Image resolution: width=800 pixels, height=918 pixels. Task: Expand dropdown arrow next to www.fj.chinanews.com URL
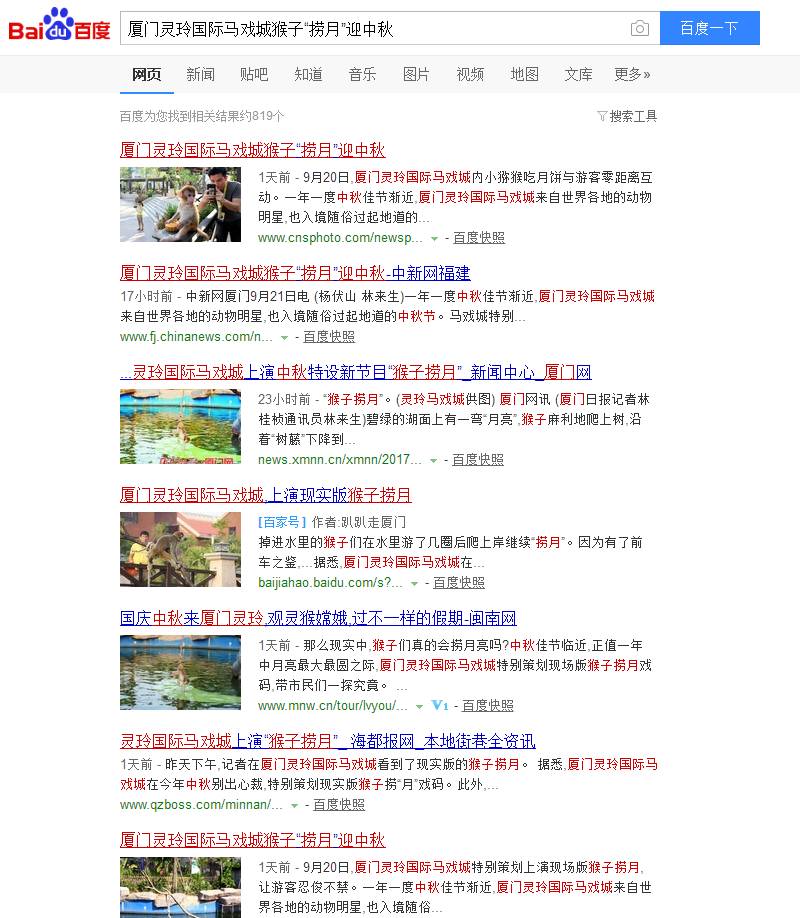pos(284,337)
